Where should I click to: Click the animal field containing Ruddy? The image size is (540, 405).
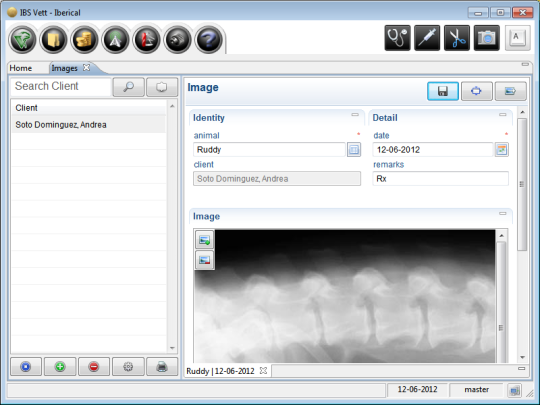pos(269,150)
